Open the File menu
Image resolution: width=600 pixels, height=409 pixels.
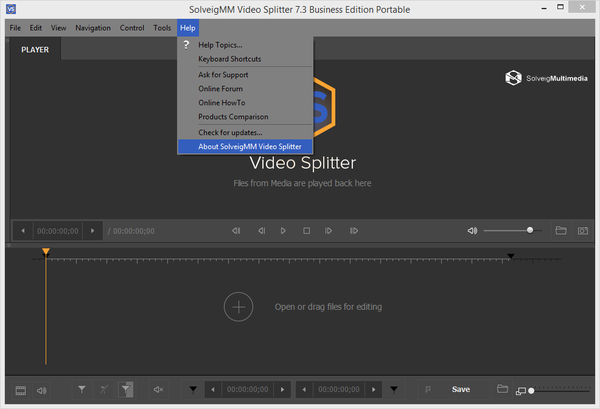(x=15, y=28)
